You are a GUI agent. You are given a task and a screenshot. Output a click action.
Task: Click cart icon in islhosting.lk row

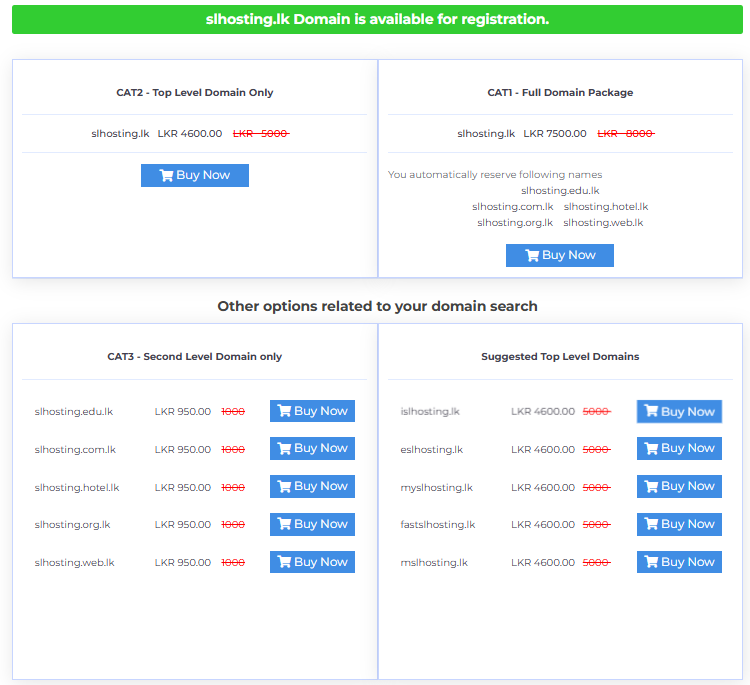point(651,411)
